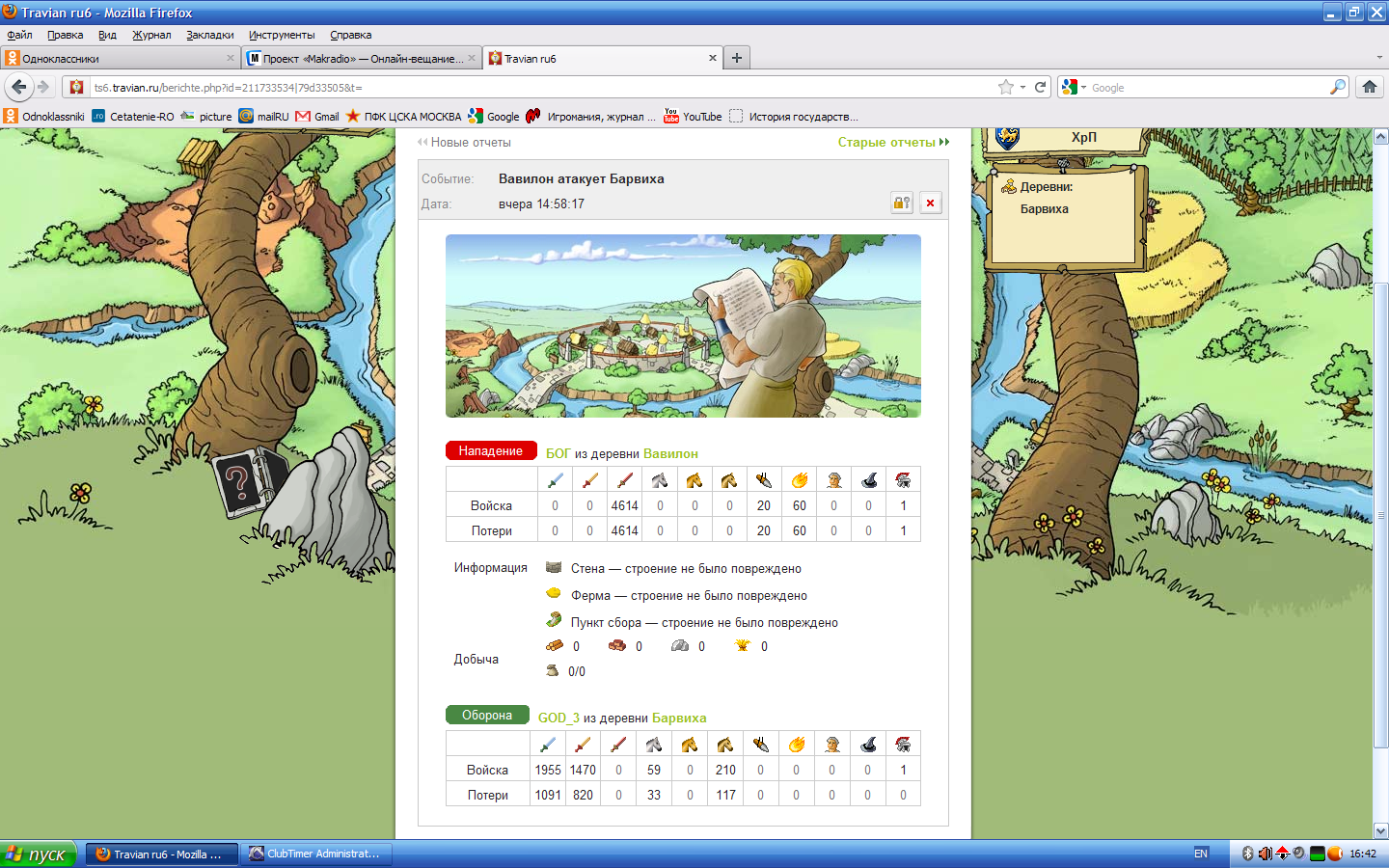Screen dimensions: 1389x868
Task: Open the Закладки menu
Action: 210,35
